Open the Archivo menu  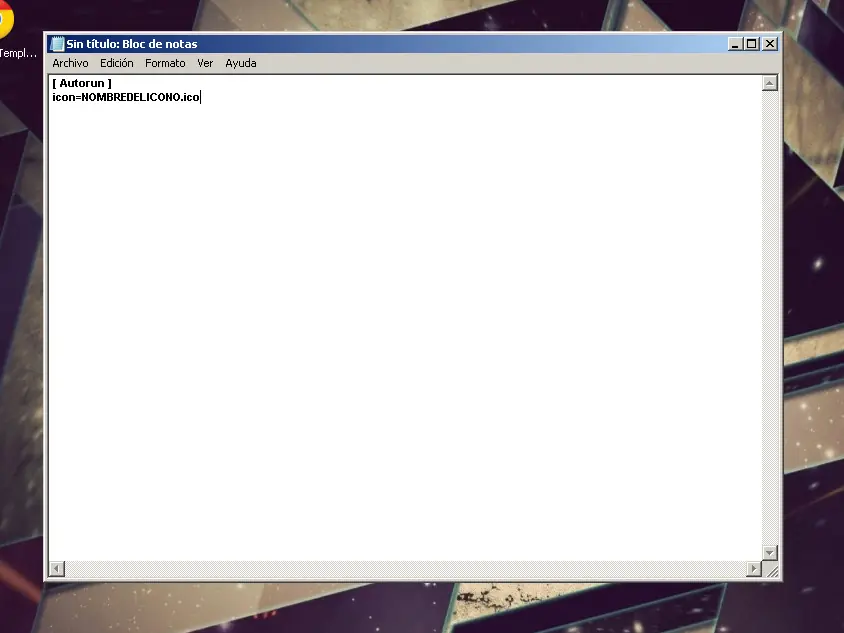point(70,63)
